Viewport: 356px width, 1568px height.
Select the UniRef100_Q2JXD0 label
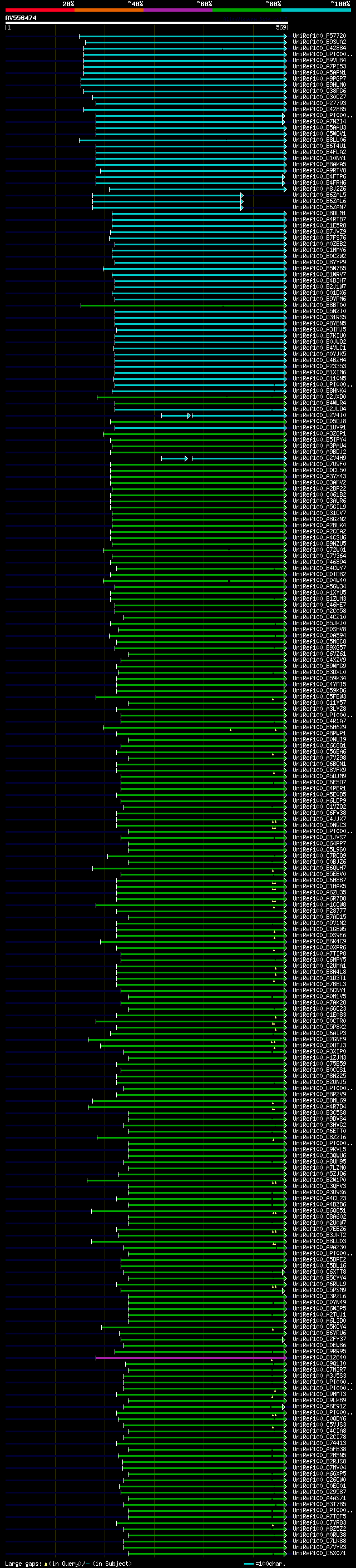[319, 397]
